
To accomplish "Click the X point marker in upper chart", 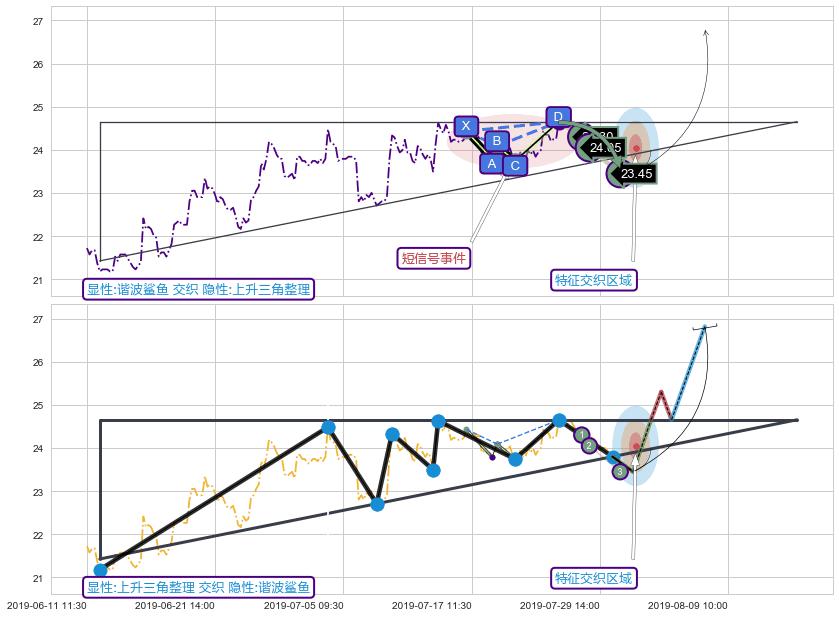I will pos(466,126).
